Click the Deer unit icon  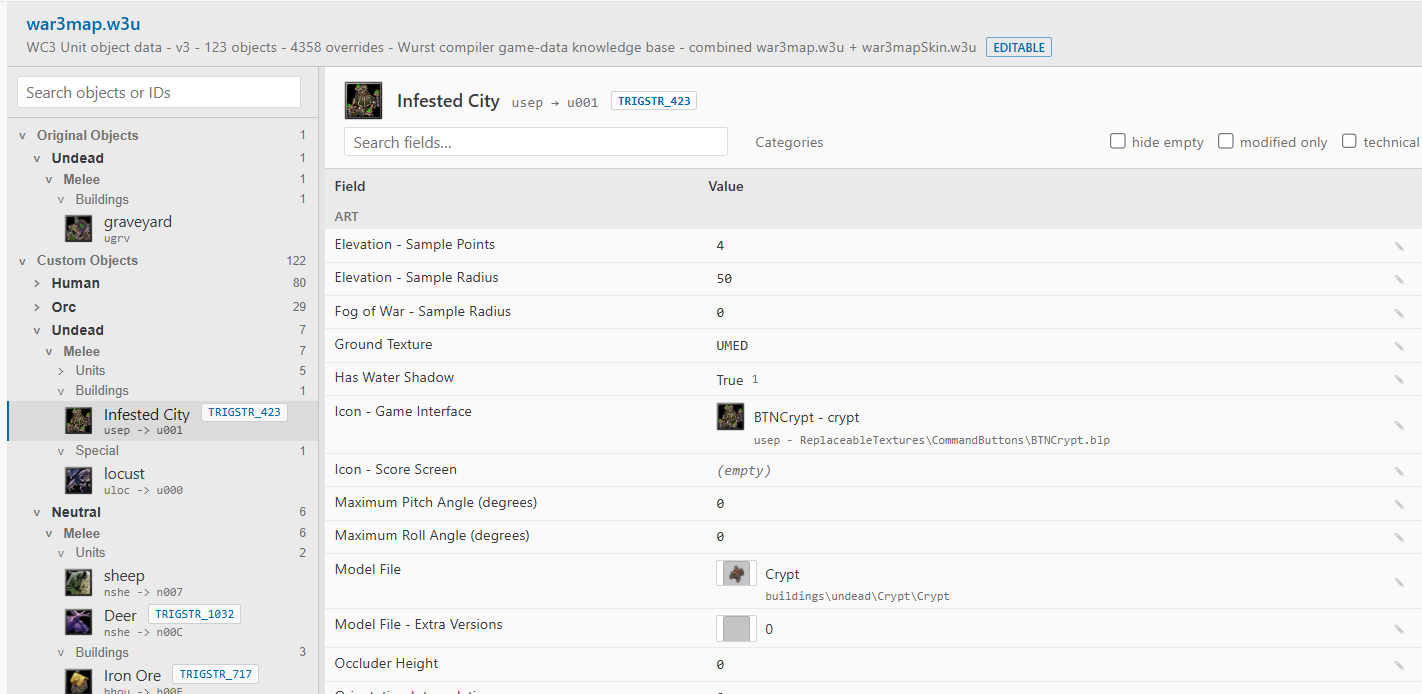[x=79, y=622]
